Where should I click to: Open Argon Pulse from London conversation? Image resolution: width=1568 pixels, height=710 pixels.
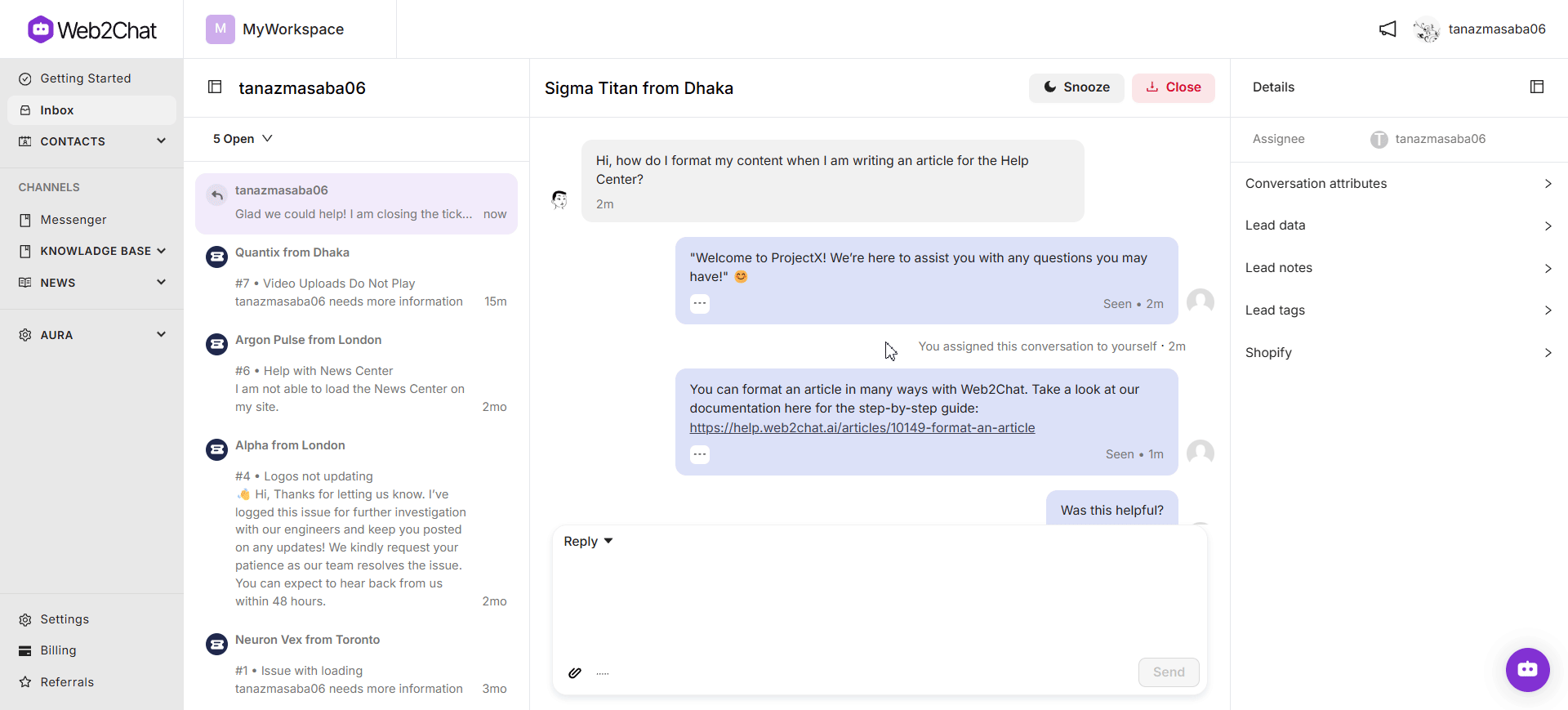click(x=356, y=374)
